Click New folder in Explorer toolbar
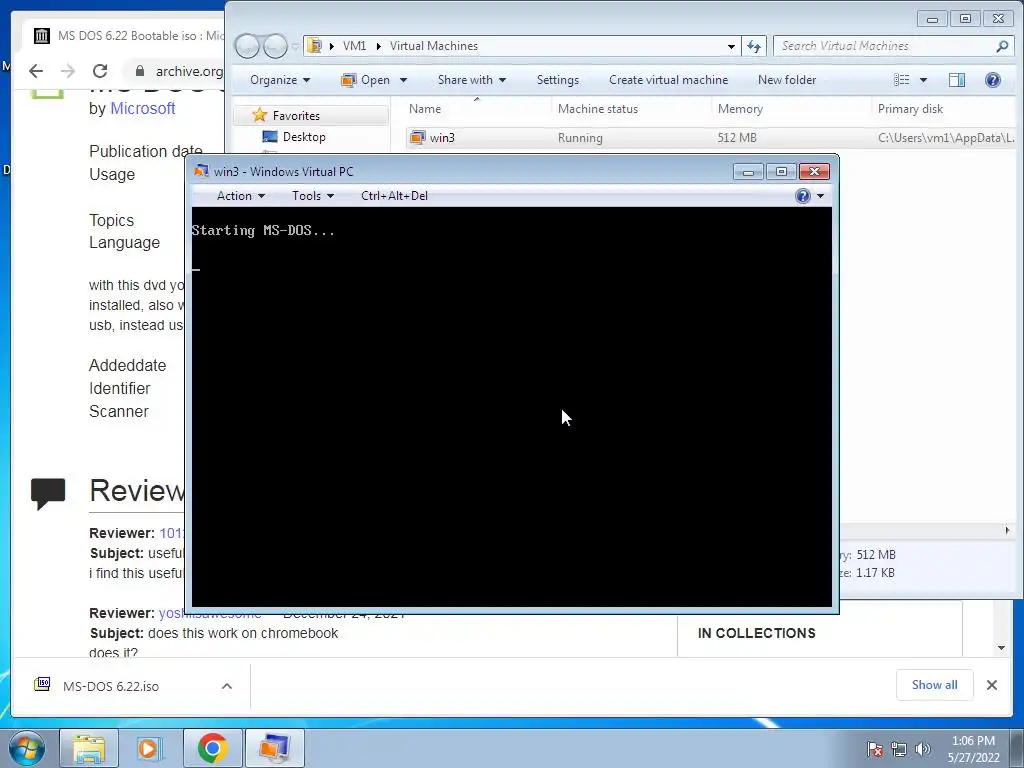Viewport: 1024px width, 768px height. tap(787, 80)
